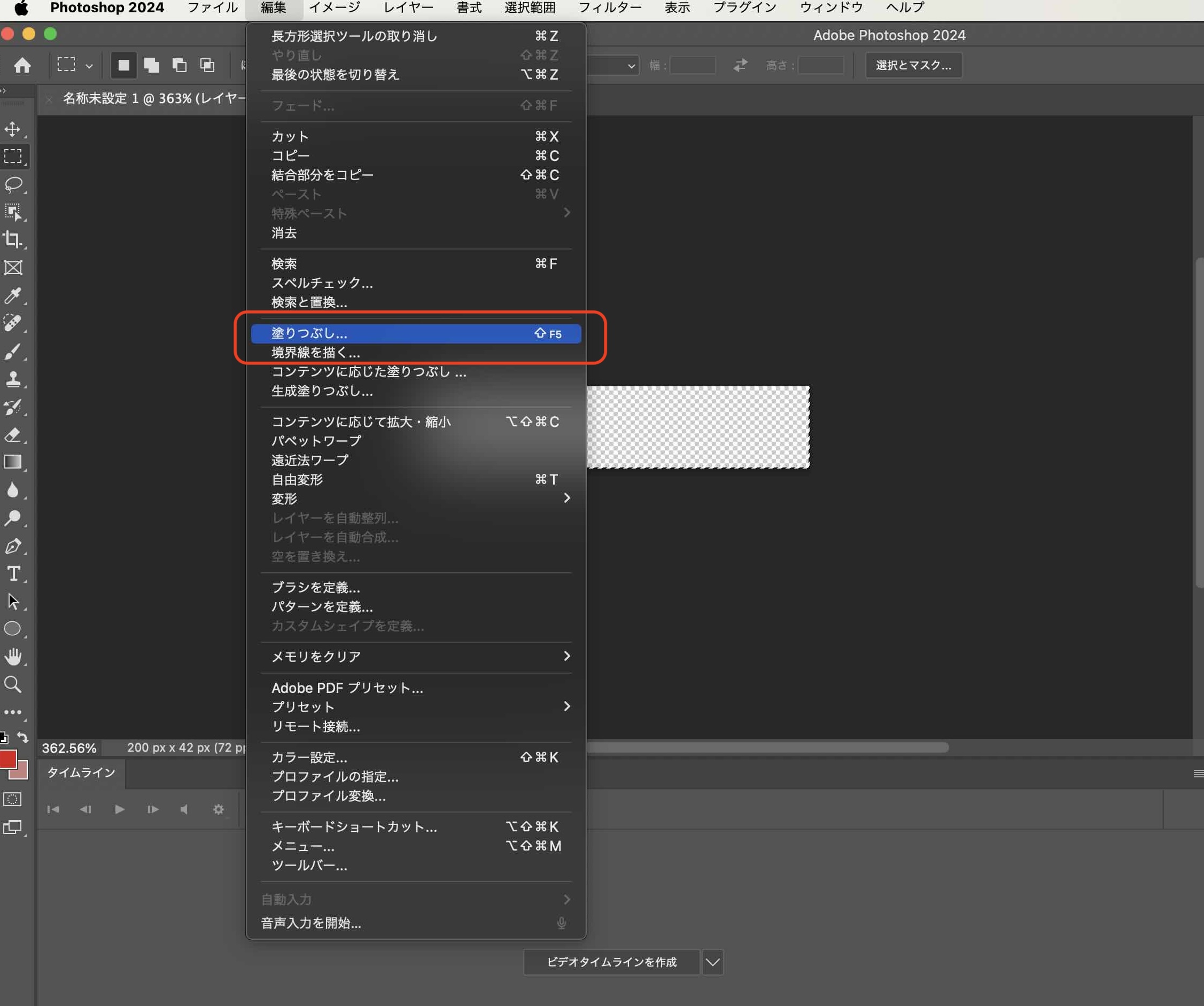Select the Brush tool

click(13, 351)
